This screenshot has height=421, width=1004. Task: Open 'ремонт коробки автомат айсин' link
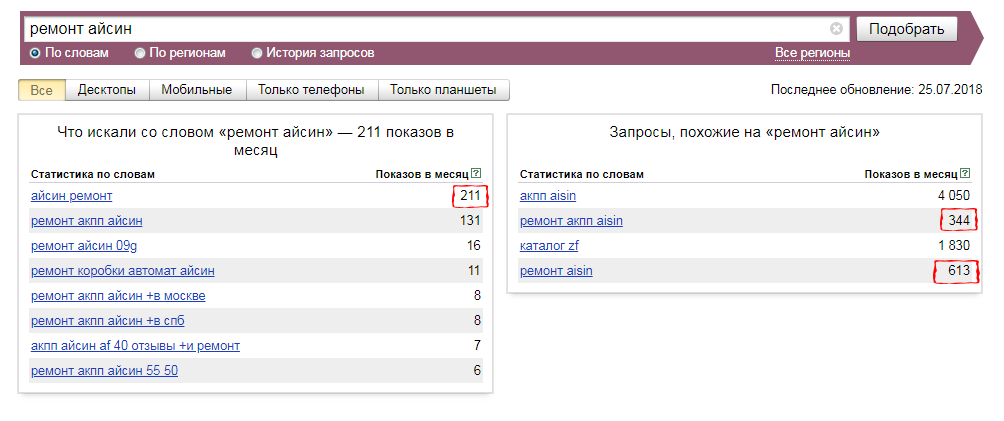pos(122,271)
